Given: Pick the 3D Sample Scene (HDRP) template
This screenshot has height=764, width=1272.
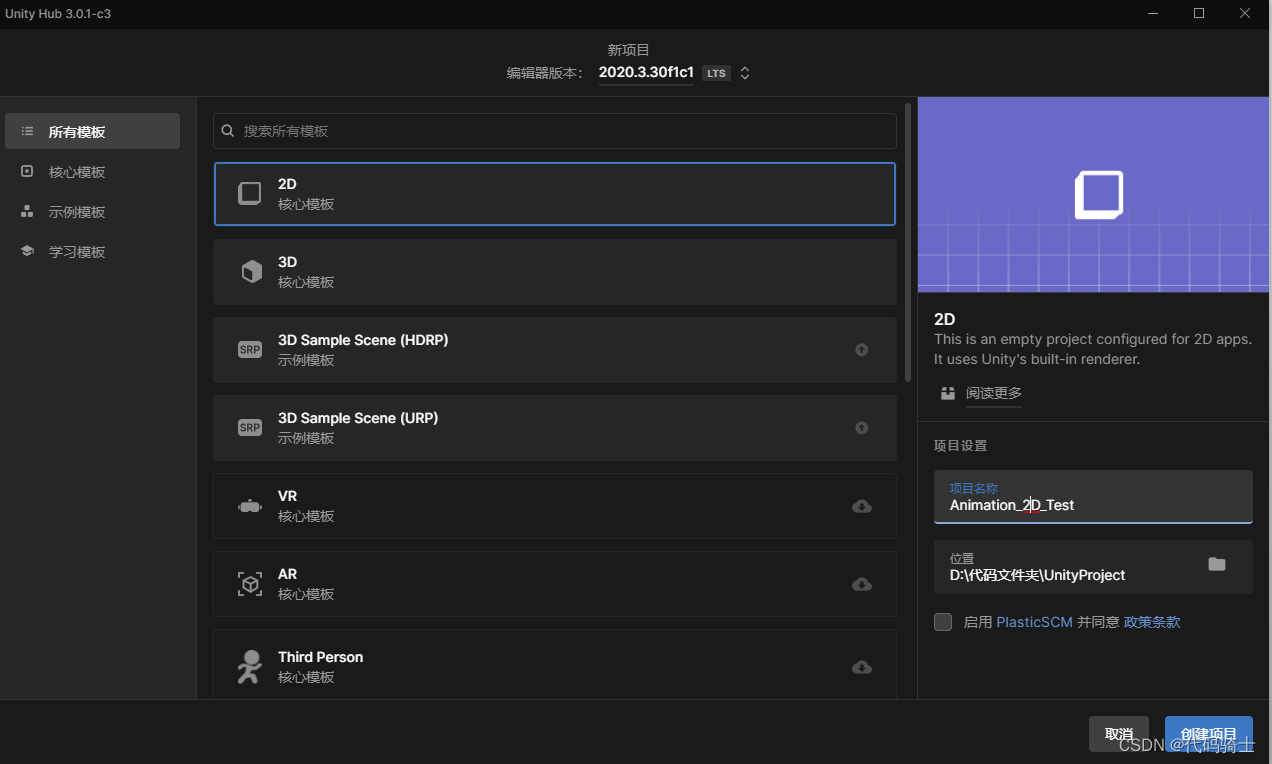Looking at the screenshot, I should pyautogui.click(x=555, y=350).
